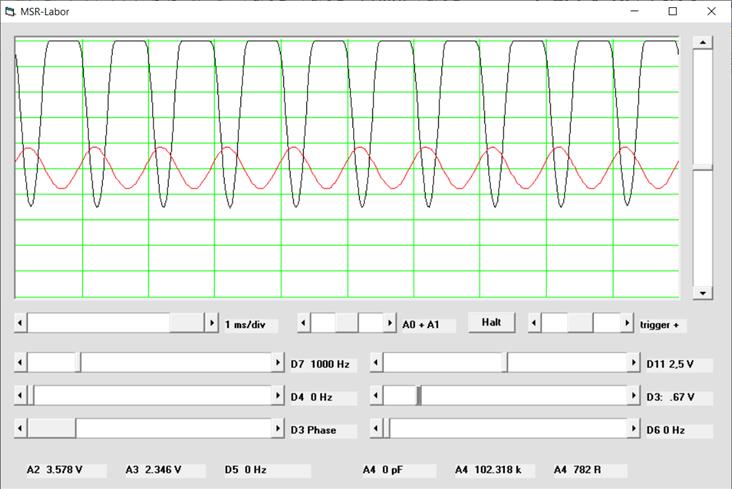Screen dimensions: 732x489
Task: Click right arrow of the 1 ms/div timebase scrollbar
Action: [211, 324]
